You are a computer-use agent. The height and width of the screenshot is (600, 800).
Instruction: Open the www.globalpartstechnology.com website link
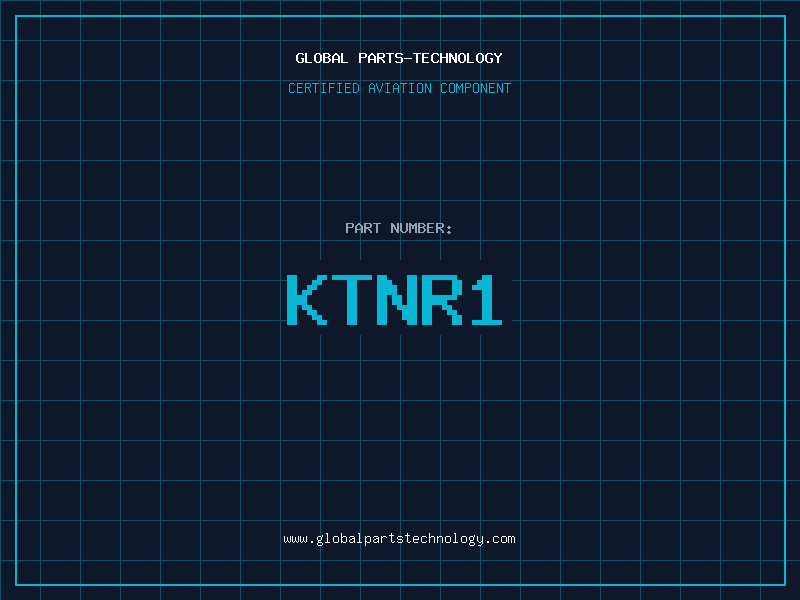click(399, 539)
